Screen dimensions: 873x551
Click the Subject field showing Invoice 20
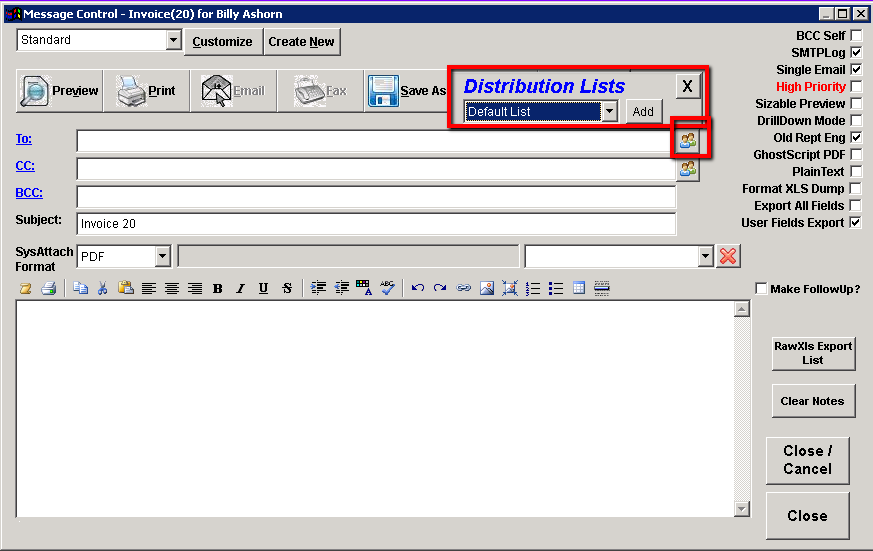tap(376, 224)
